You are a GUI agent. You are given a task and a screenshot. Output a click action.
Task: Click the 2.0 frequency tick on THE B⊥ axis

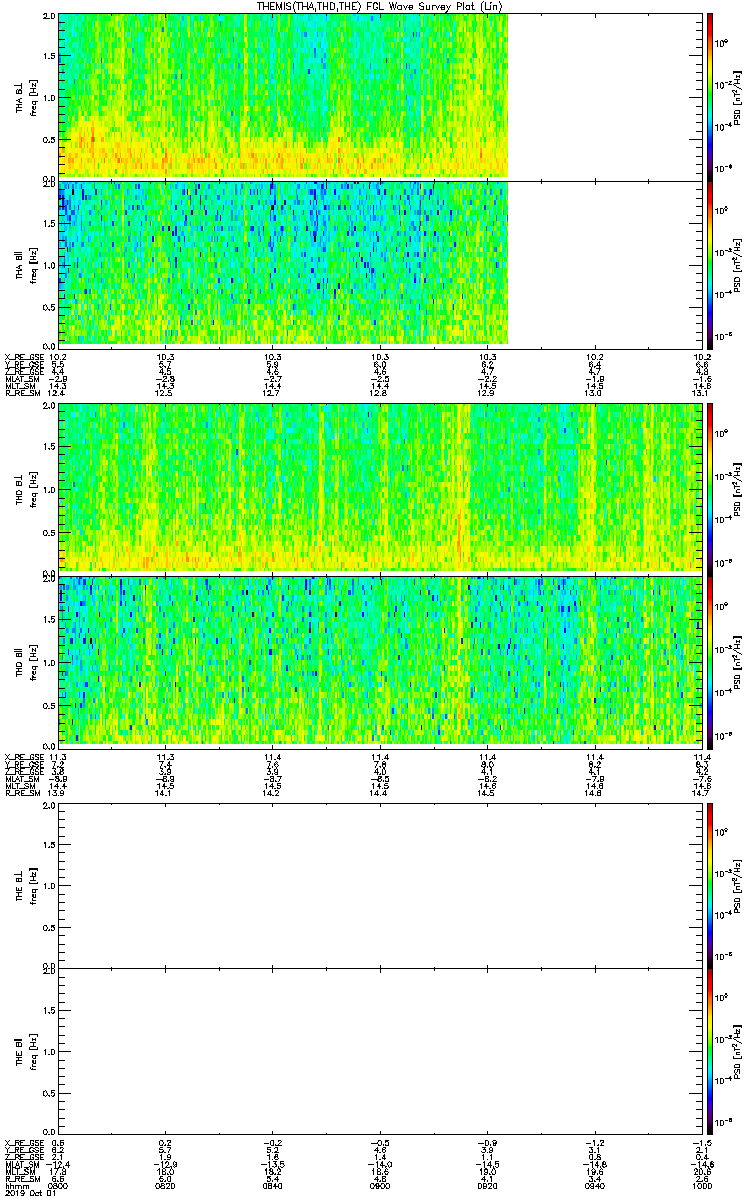(x=51, y=806)
